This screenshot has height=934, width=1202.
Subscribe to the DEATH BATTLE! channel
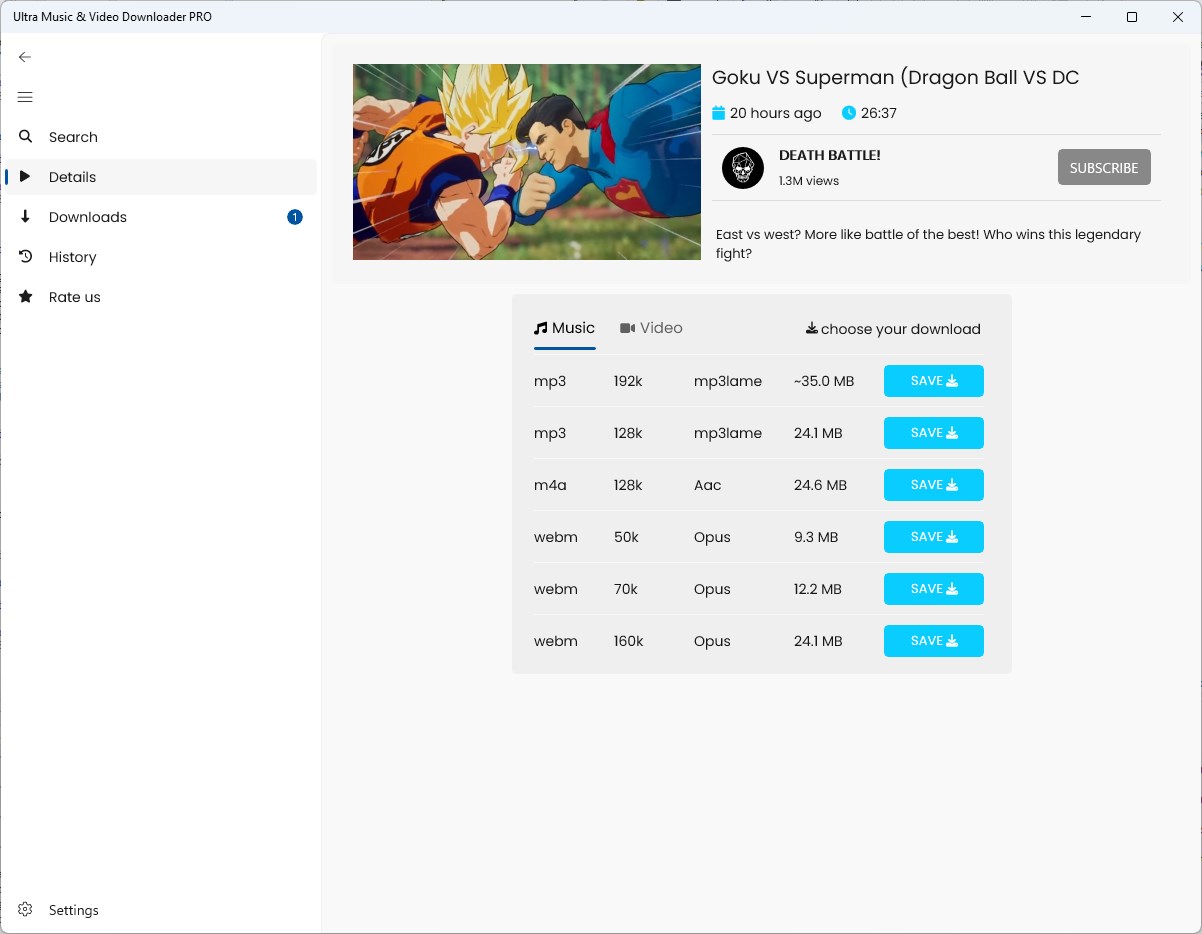(x=1104, y=168)
